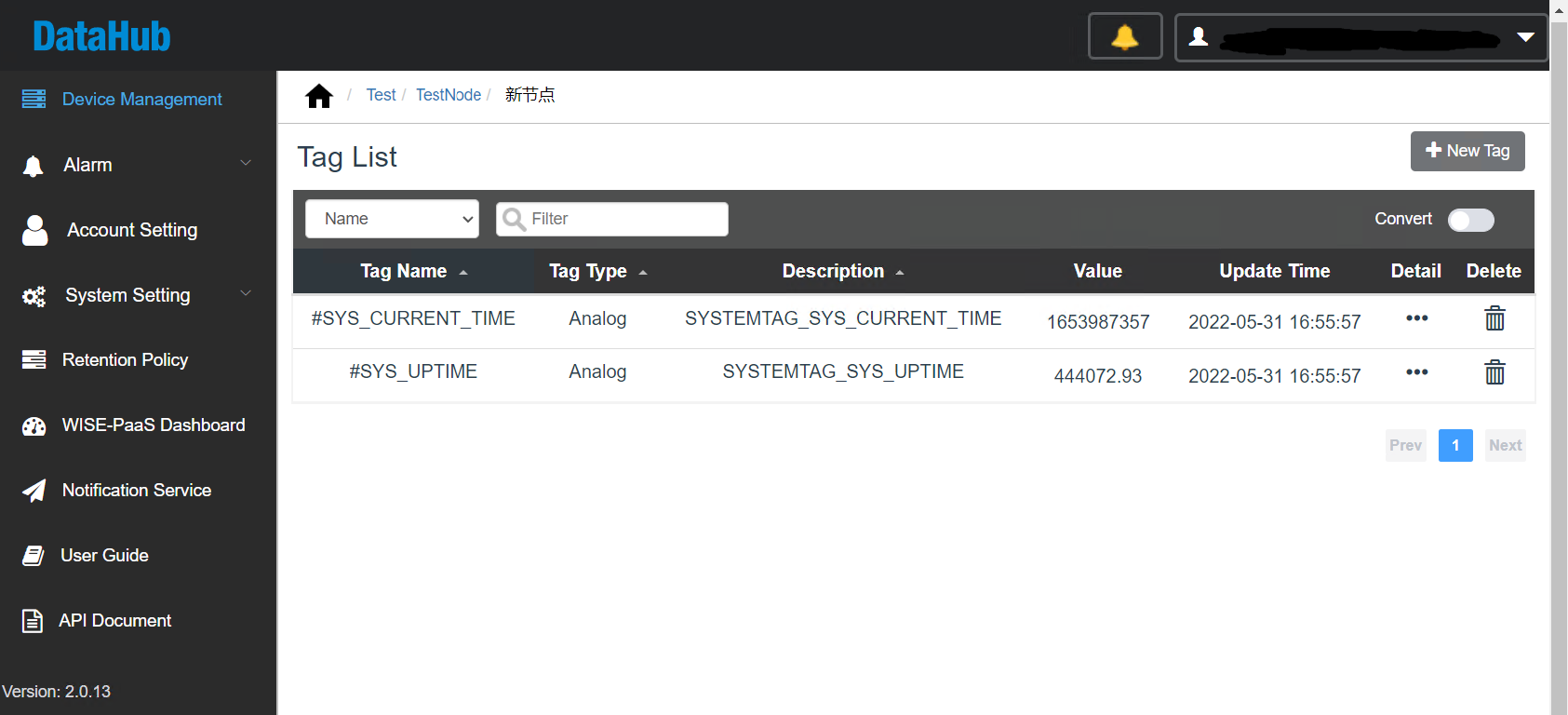1568x715 pixels.
Task: Open Retention Policy from sidebar
Action: click(x=125, y=360)
